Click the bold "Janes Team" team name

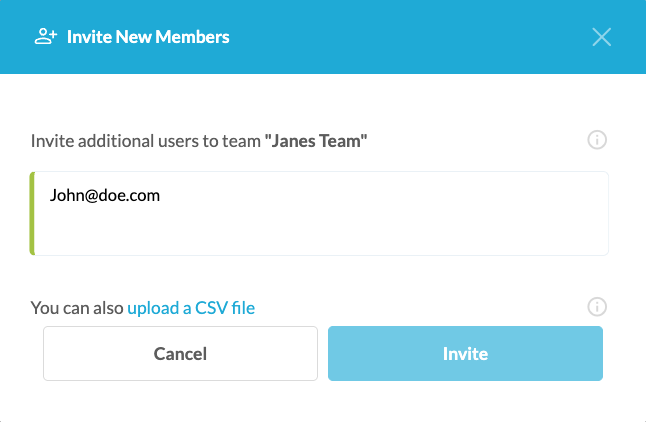[x=316, y=141]
